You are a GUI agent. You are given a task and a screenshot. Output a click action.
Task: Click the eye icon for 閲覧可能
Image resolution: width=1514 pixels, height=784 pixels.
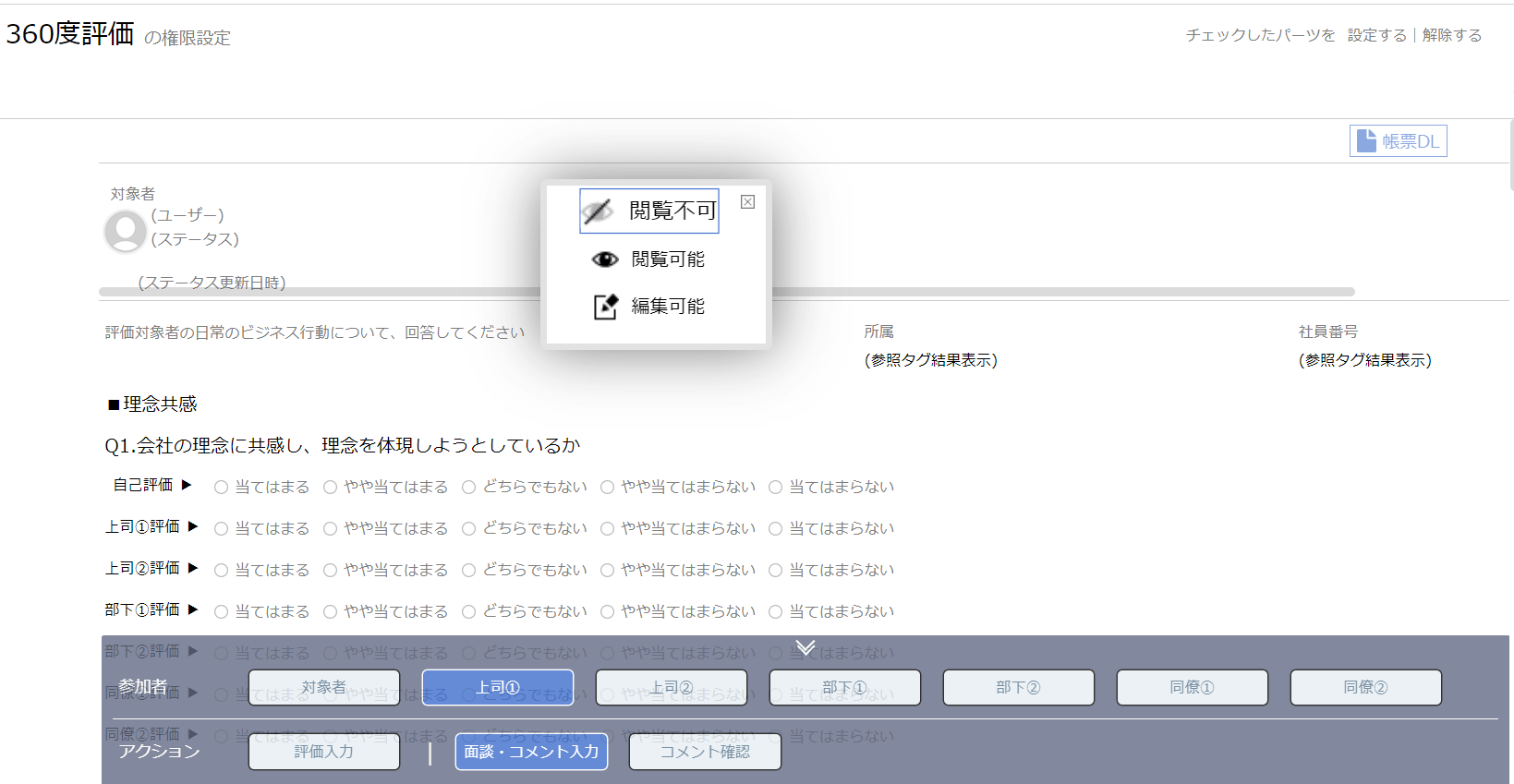click(605, 259)
